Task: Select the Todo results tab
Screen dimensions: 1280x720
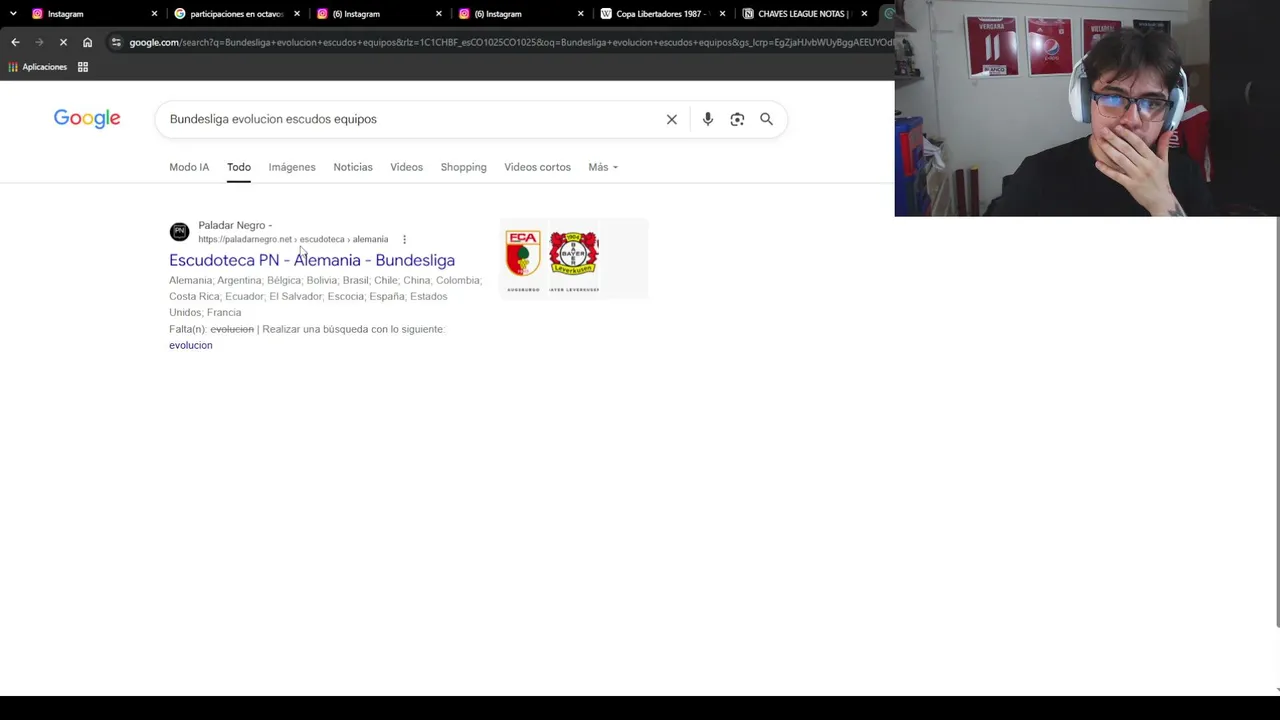Action: (x=238, y=167)
